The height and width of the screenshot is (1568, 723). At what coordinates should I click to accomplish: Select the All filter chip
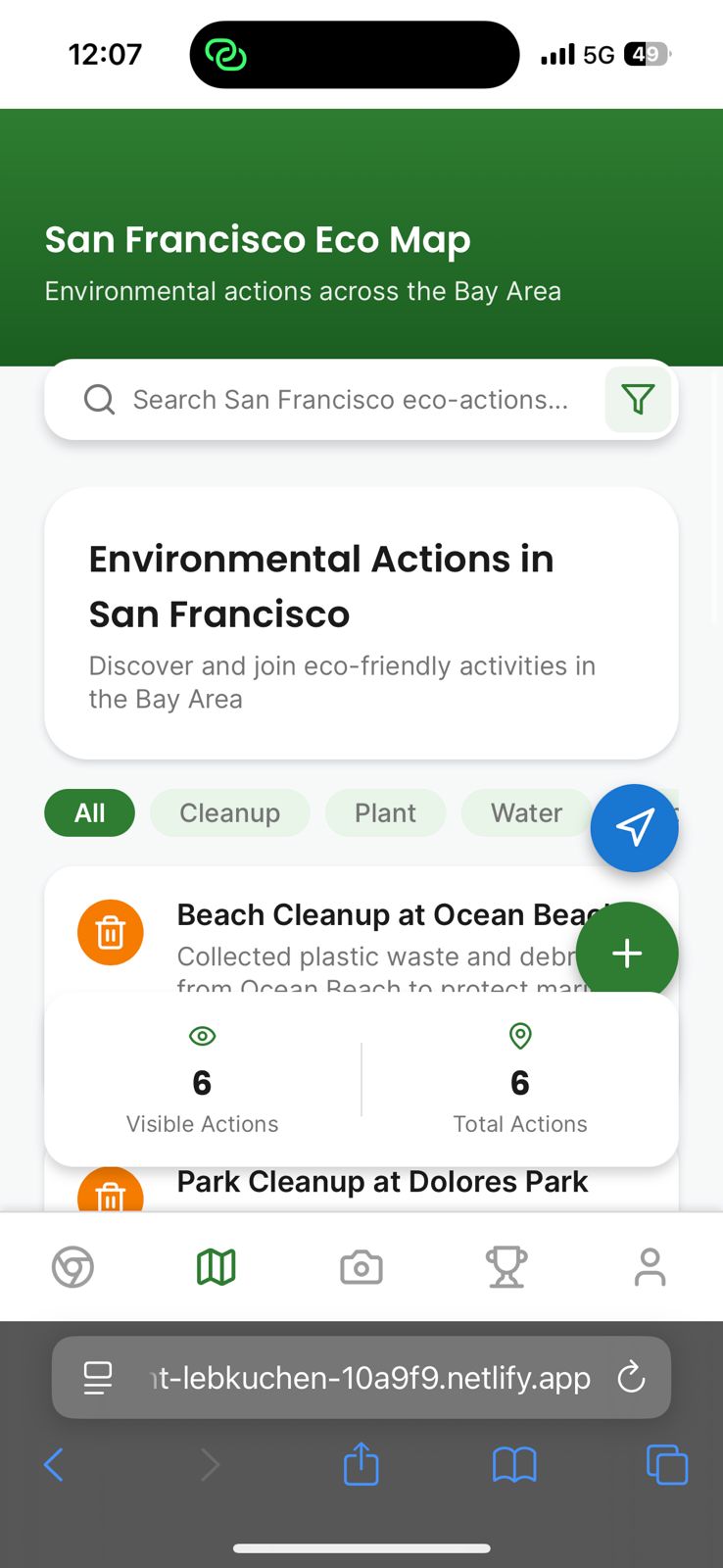[89, 812]
